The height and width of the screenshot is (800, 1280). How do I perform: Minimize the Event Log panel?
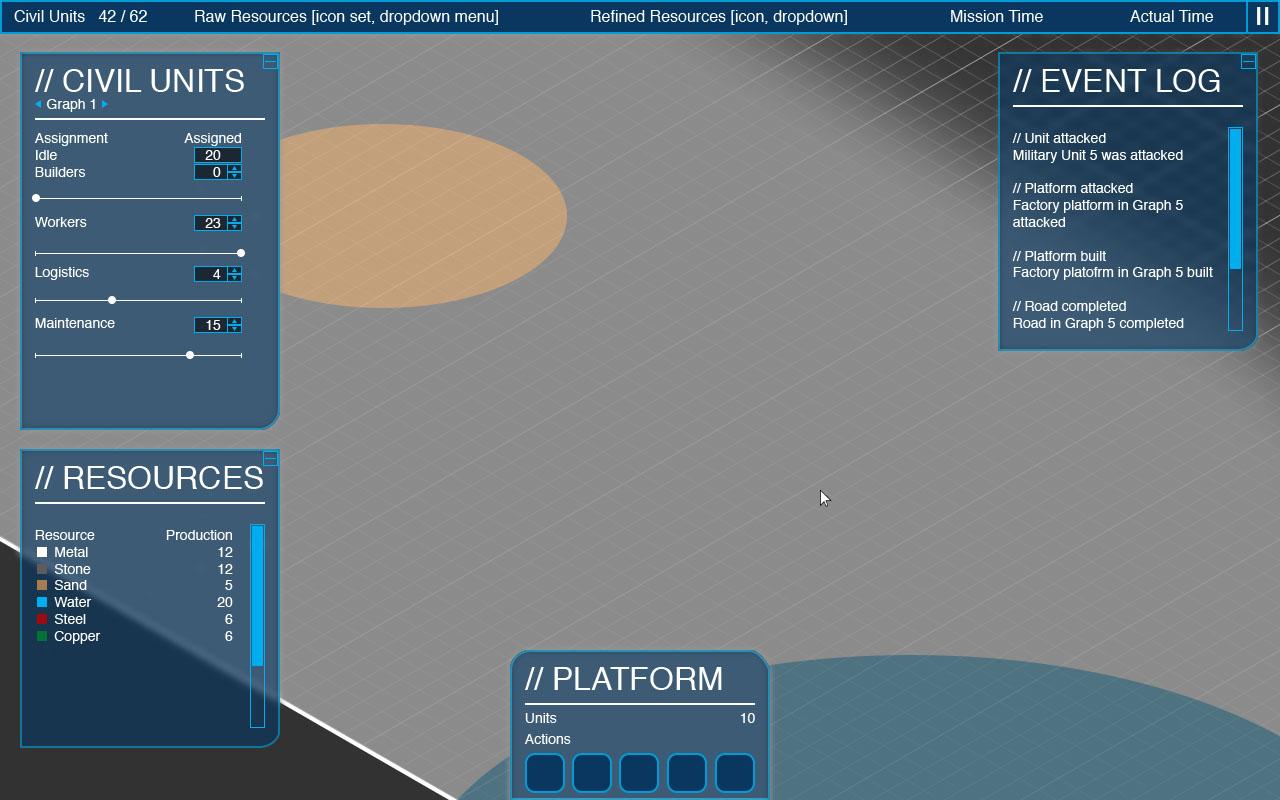(1248, 62)
